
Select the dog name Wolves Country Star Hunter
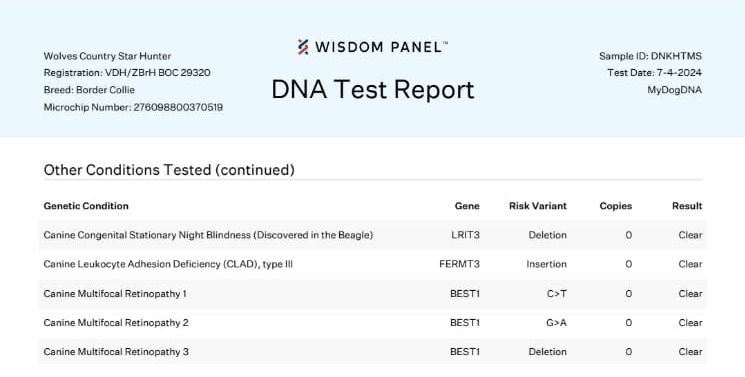tap(107, 56)
